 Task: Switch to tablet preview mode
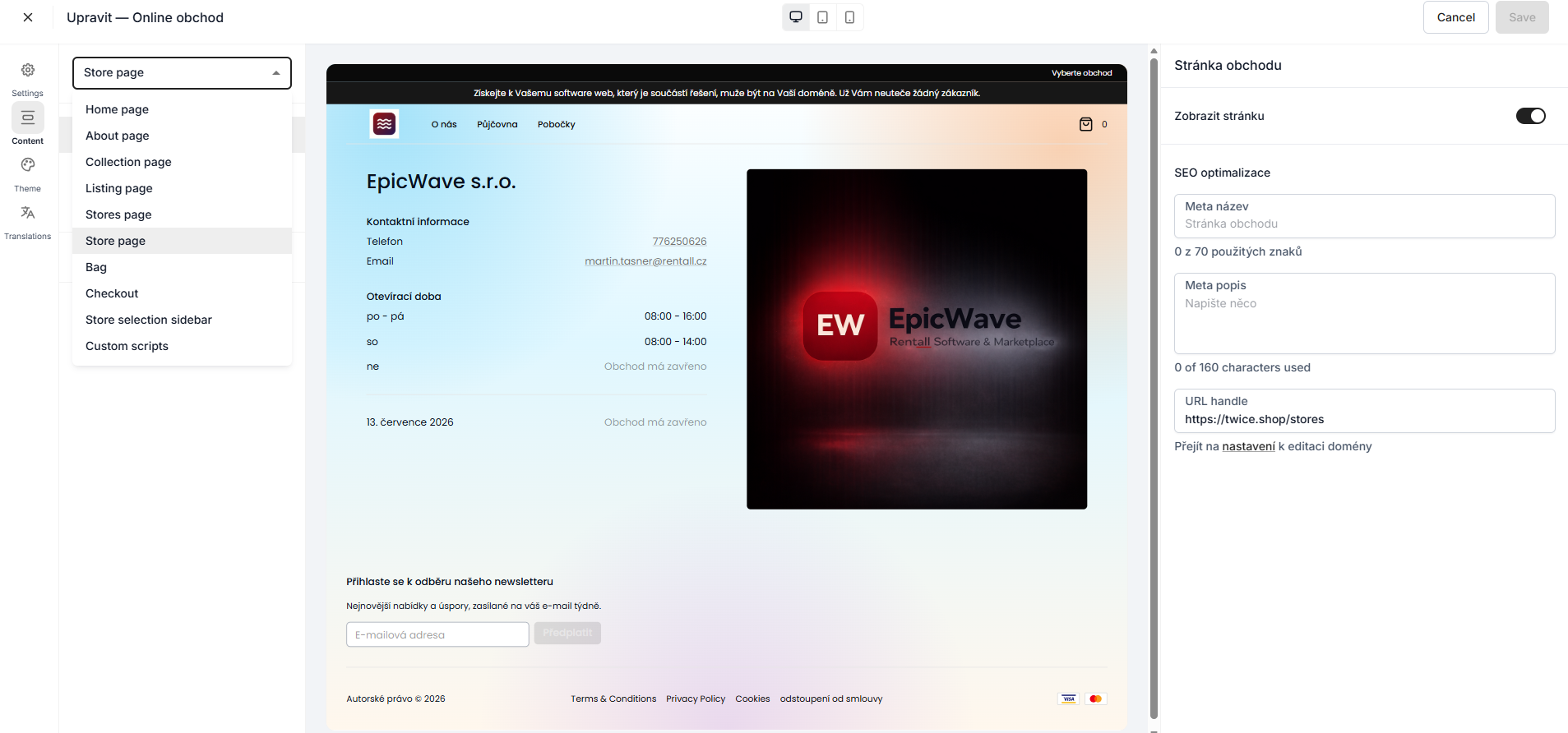[x=822, y=17]
